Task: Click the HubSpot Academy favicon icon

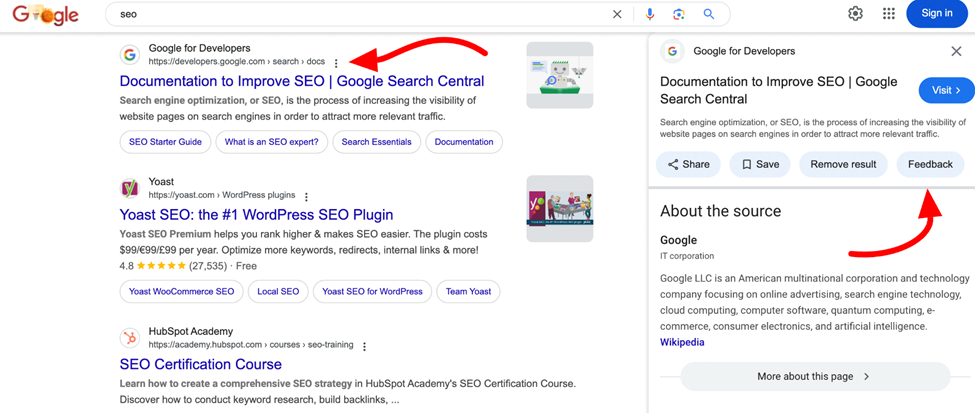Action: (129, 338)
